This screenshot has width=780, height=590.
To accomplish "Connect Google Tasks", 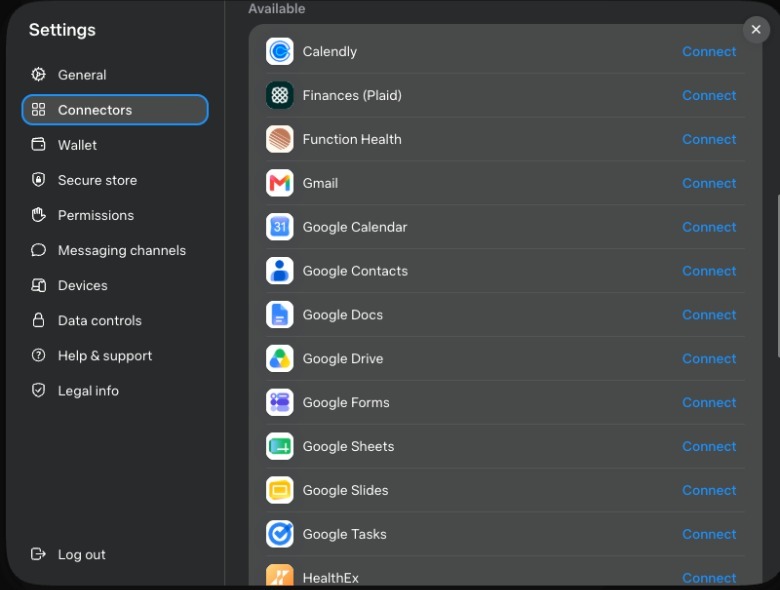I will point(709,534).
